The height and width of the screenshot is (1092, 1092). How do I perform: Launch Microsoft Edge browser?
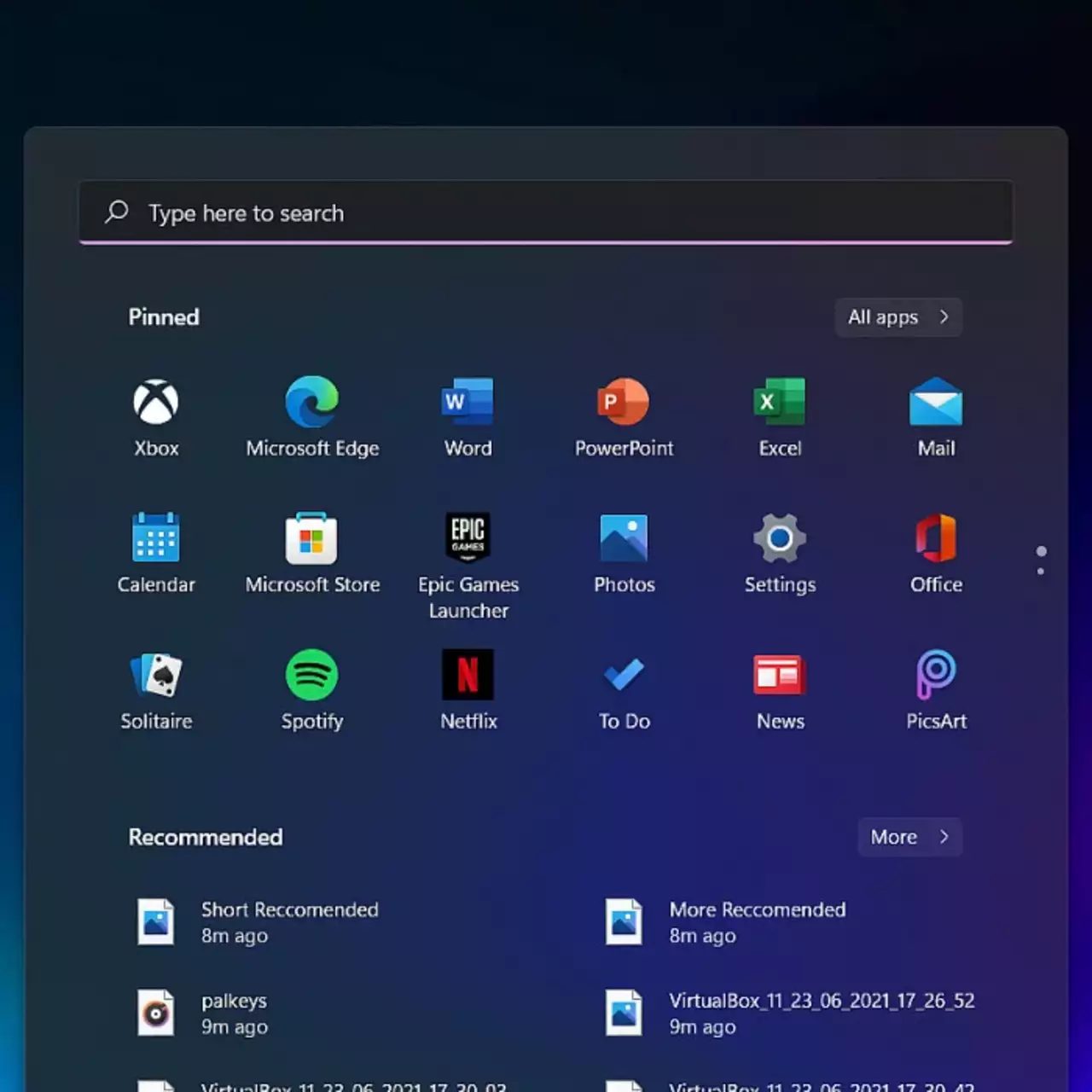click(x=312, y=418)
